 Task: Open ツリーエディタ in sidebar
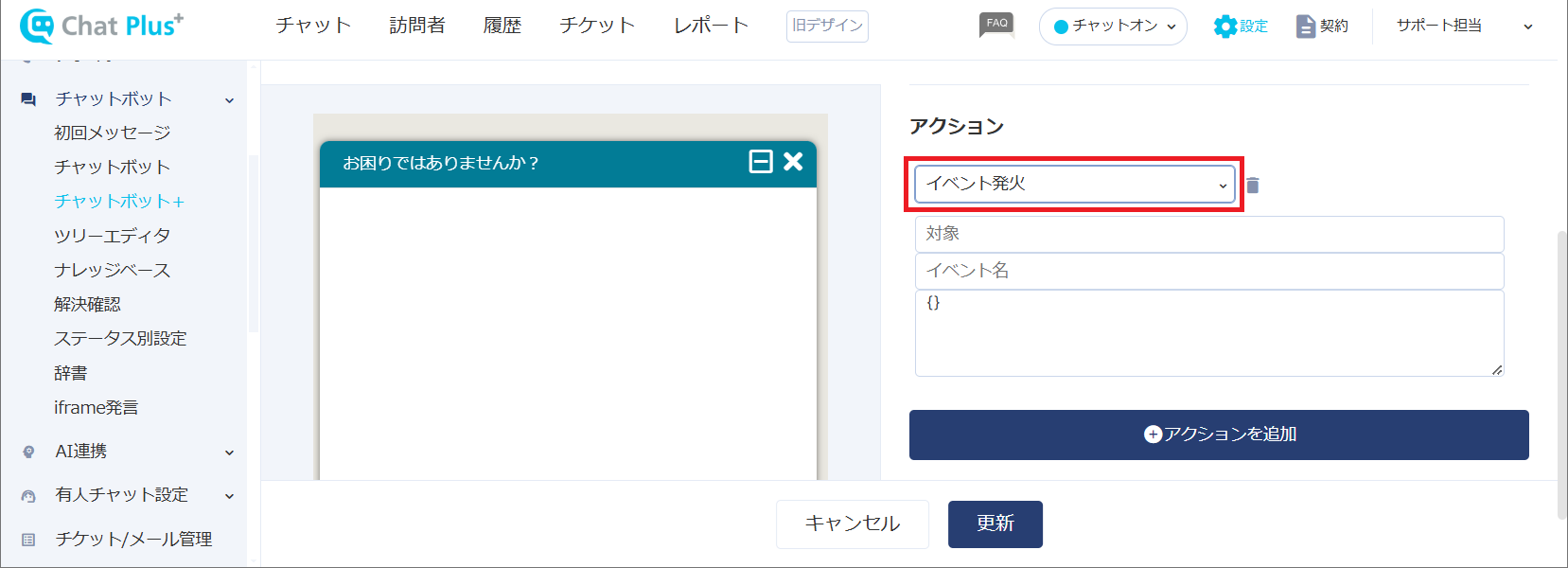pyautogui.click(x=113, y=236)
